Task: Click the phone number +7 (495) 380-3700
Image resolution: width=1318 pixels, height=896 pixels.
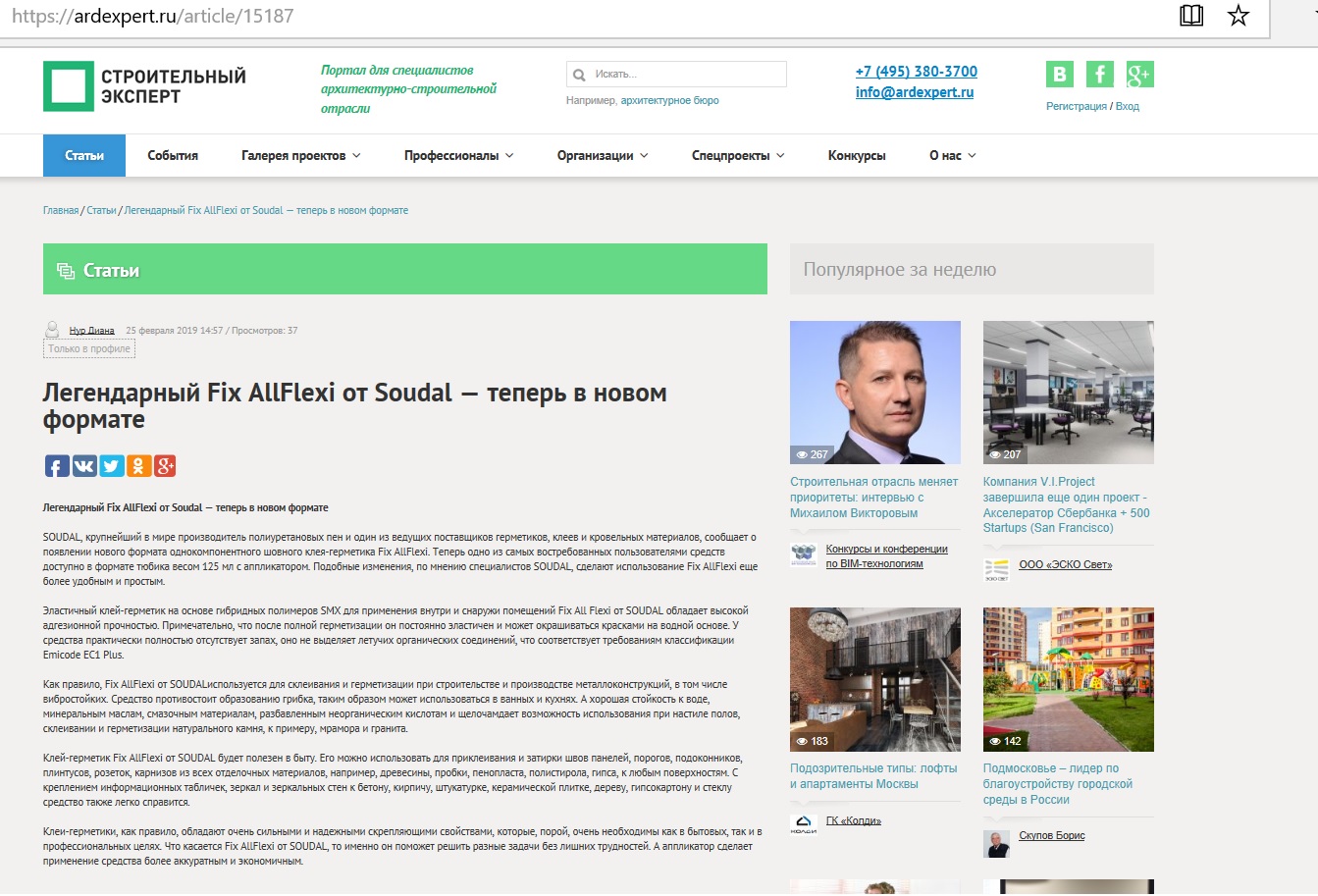Action: click(917, 72)
